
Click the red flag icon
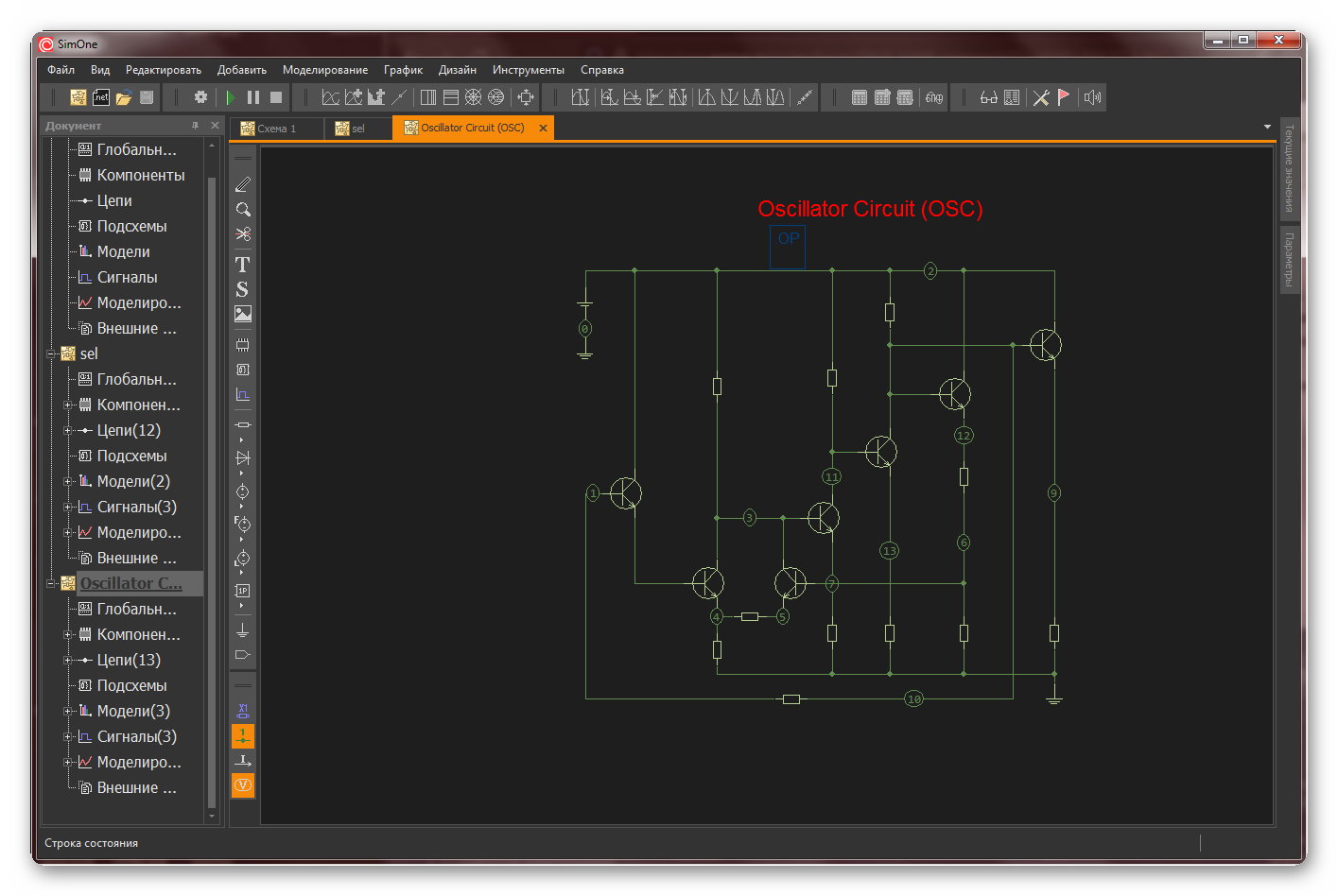pos(1064,97)
